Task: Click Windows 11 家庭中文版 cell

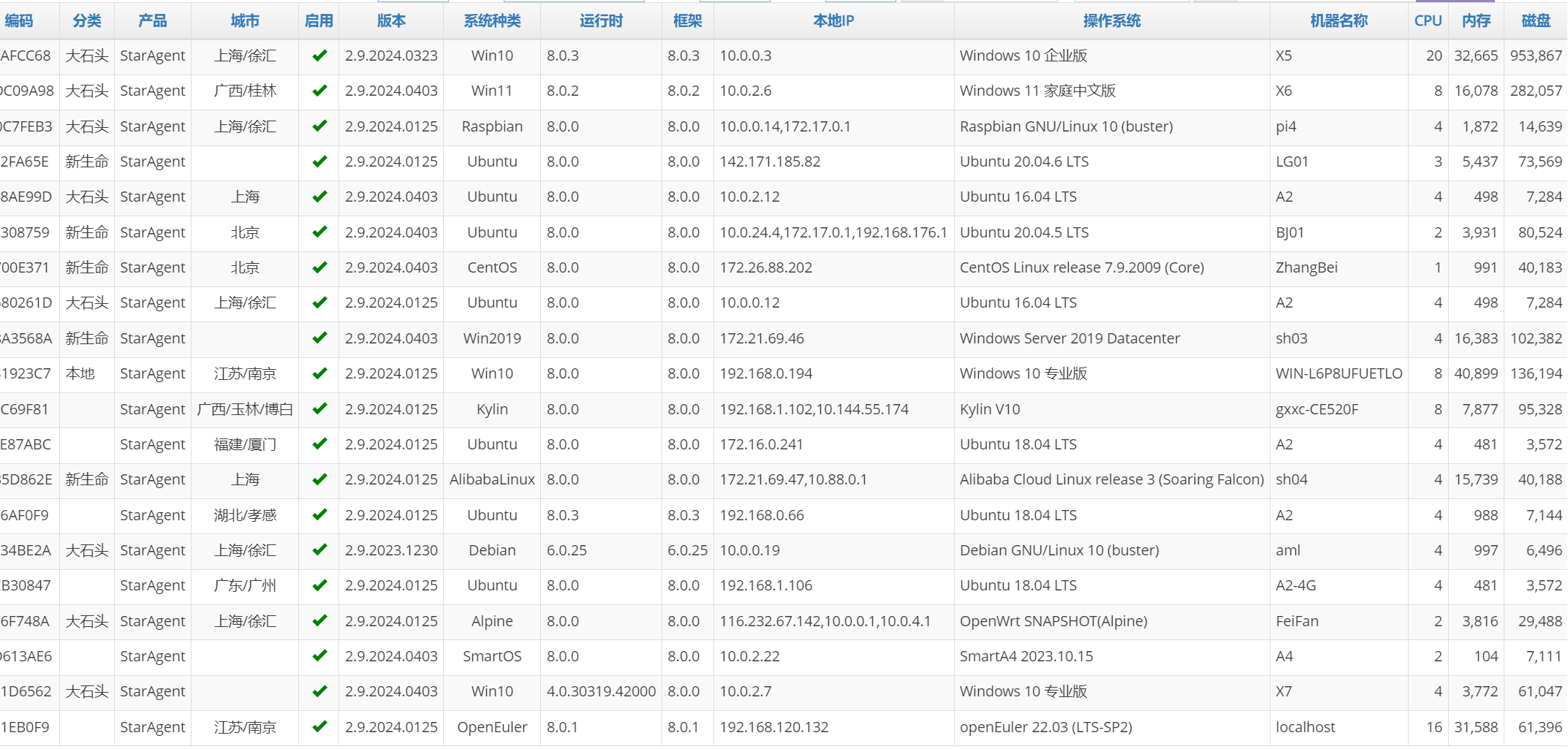Action: pyautogui.click(x=1037, y=91)
